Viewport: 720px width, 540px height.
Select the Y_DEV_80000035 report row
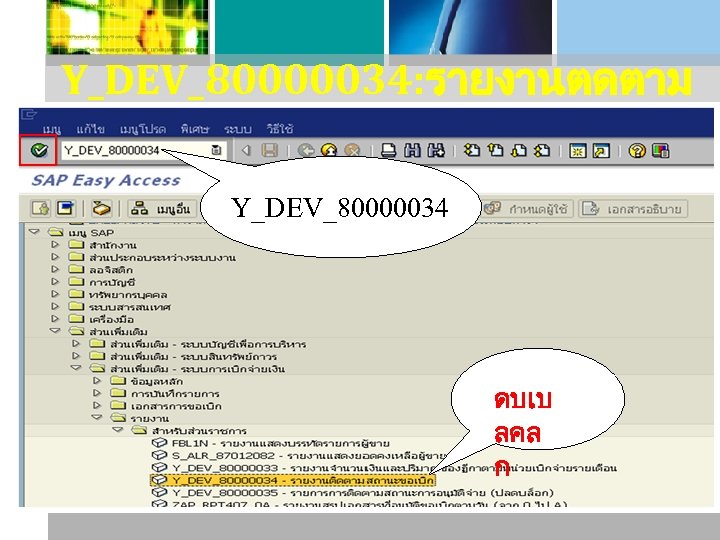[x=353, y=493]
